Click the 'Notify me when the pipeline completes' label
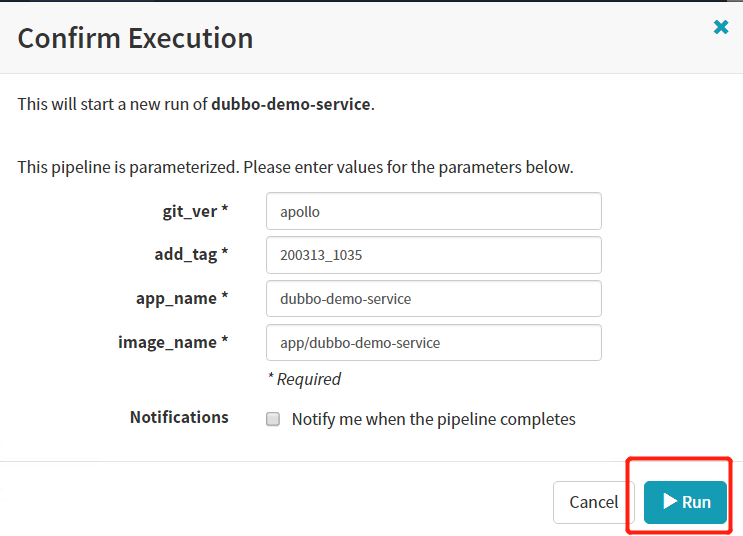 [x=433, y=419]
